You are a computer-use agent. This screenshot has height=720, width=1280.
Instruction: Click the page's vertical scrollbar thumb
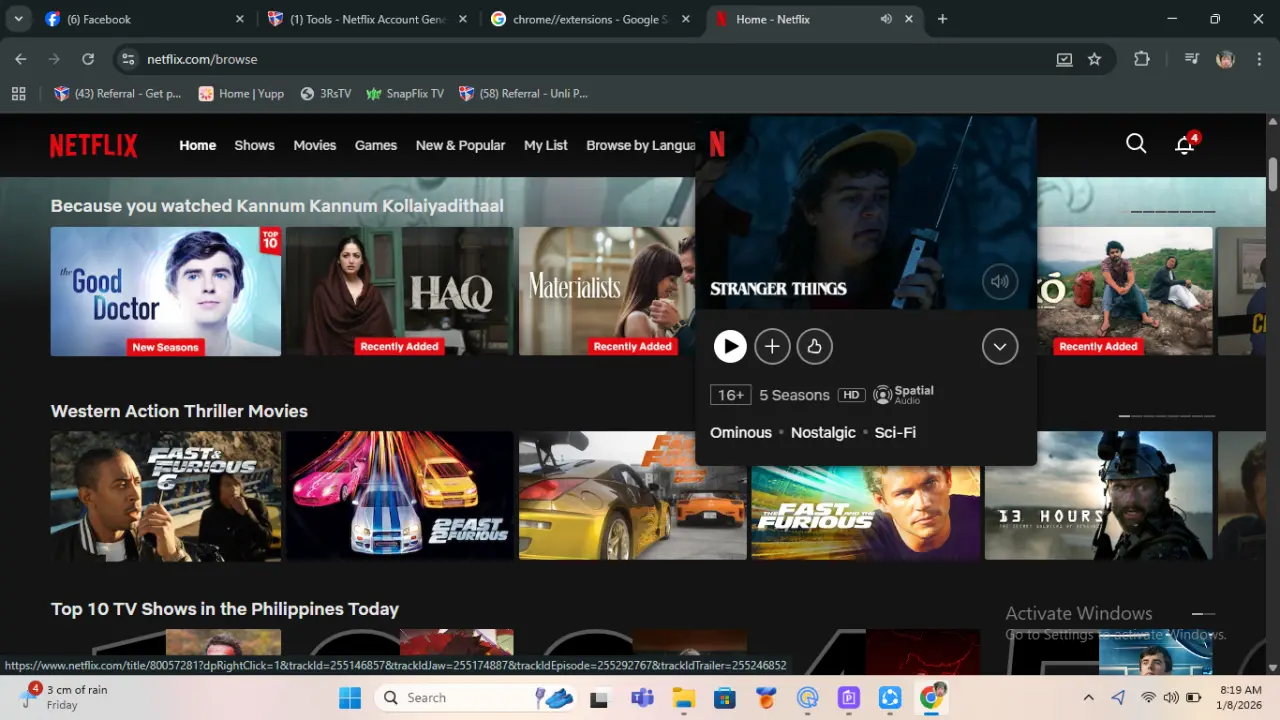[1273, 172]
